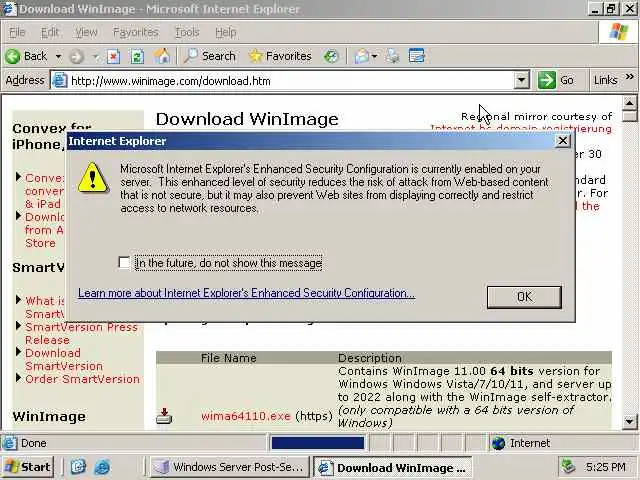Click the page icon in address bar

(60, 81)
